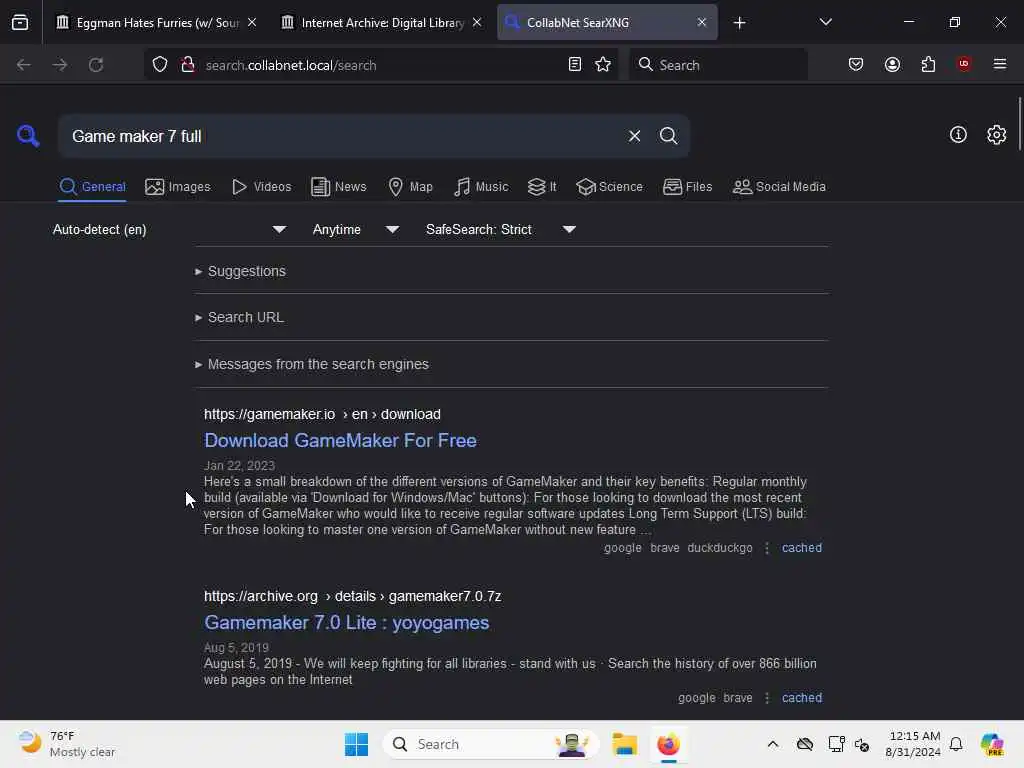Click the Firefox address bar
Screen dimensions: 1024x768
(382, 65)
